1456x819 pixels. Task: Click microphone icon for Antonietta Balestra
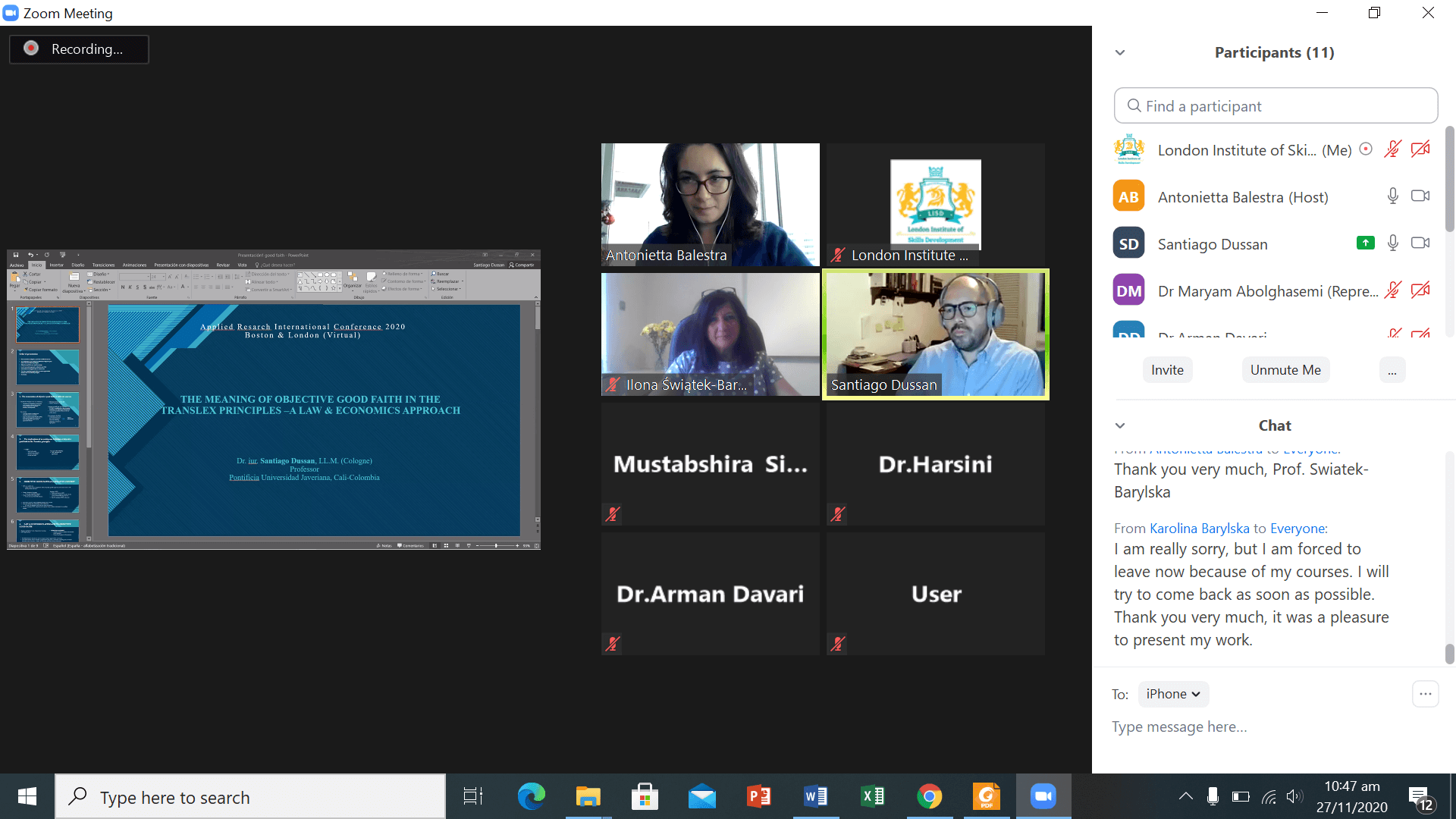click(1392, 196)
